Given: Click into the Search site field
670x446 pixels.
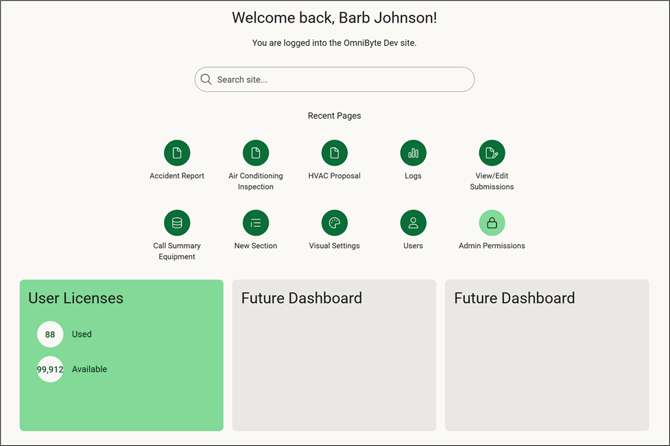Looking at the screenshot, I should (340, 80).
